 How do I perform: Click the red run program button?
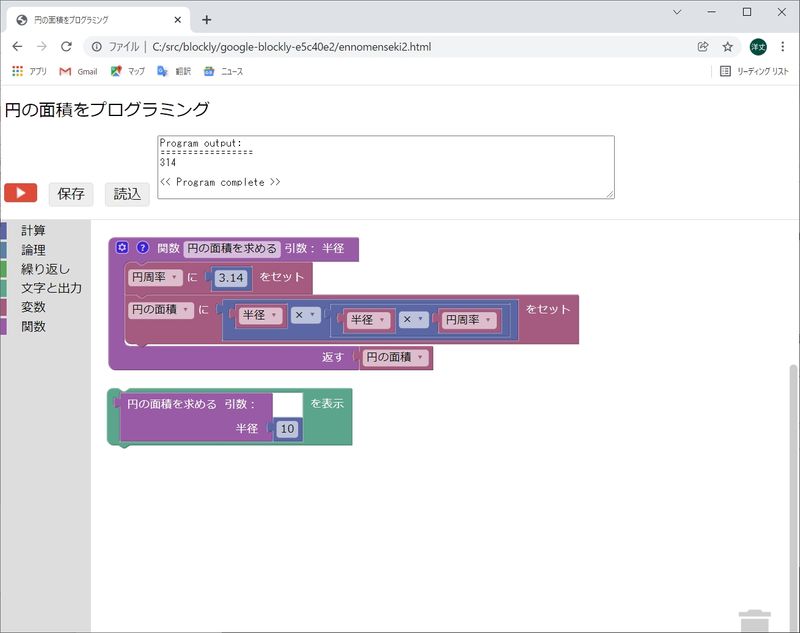click(20, 193)
